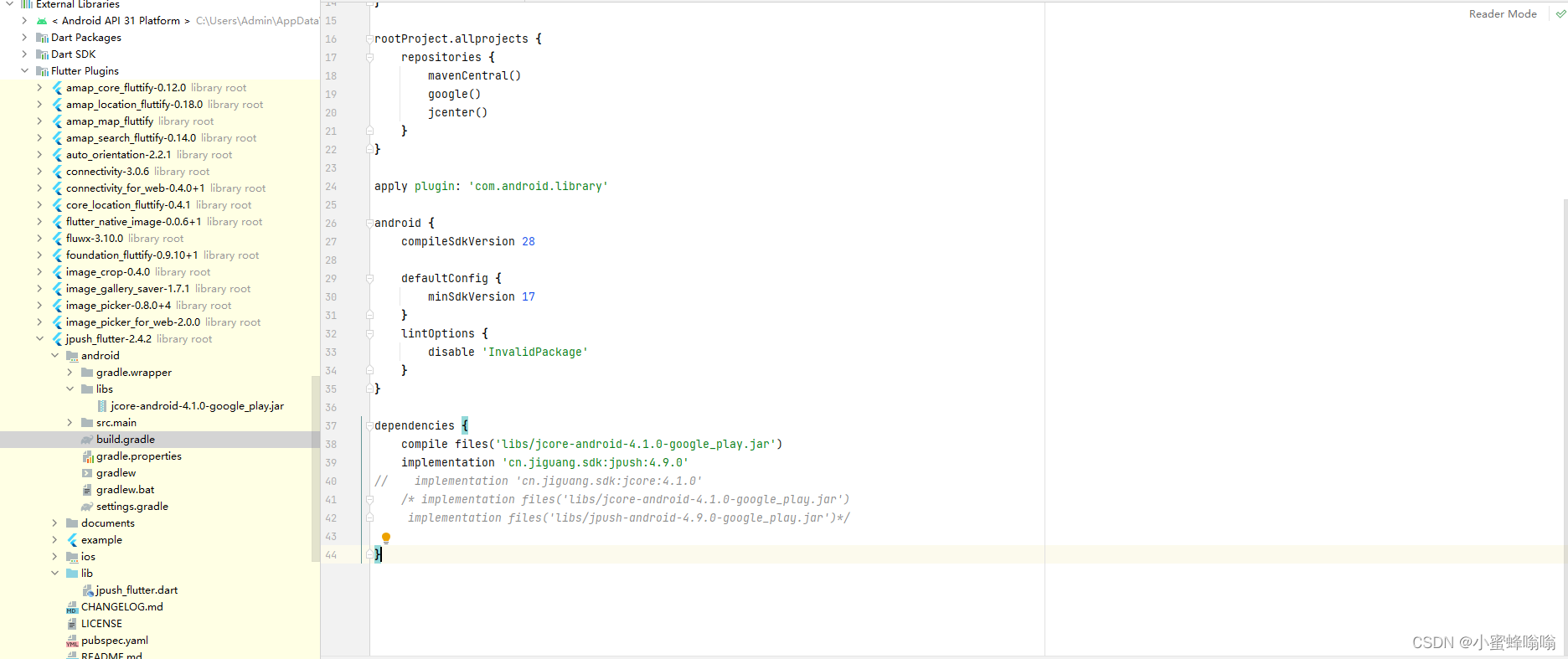The width and height of the screenshot is (1568, 659).
Task: Click the markdown icon of CHANGELOG.md
Action: [x=72, y=607]
